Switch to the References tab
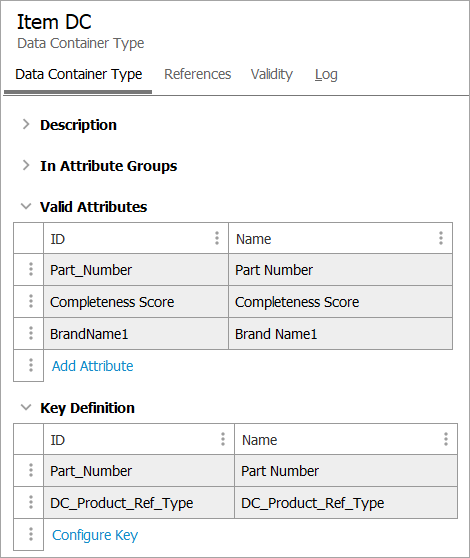Screen dimensions: 470x558 (x=197, y=74)
